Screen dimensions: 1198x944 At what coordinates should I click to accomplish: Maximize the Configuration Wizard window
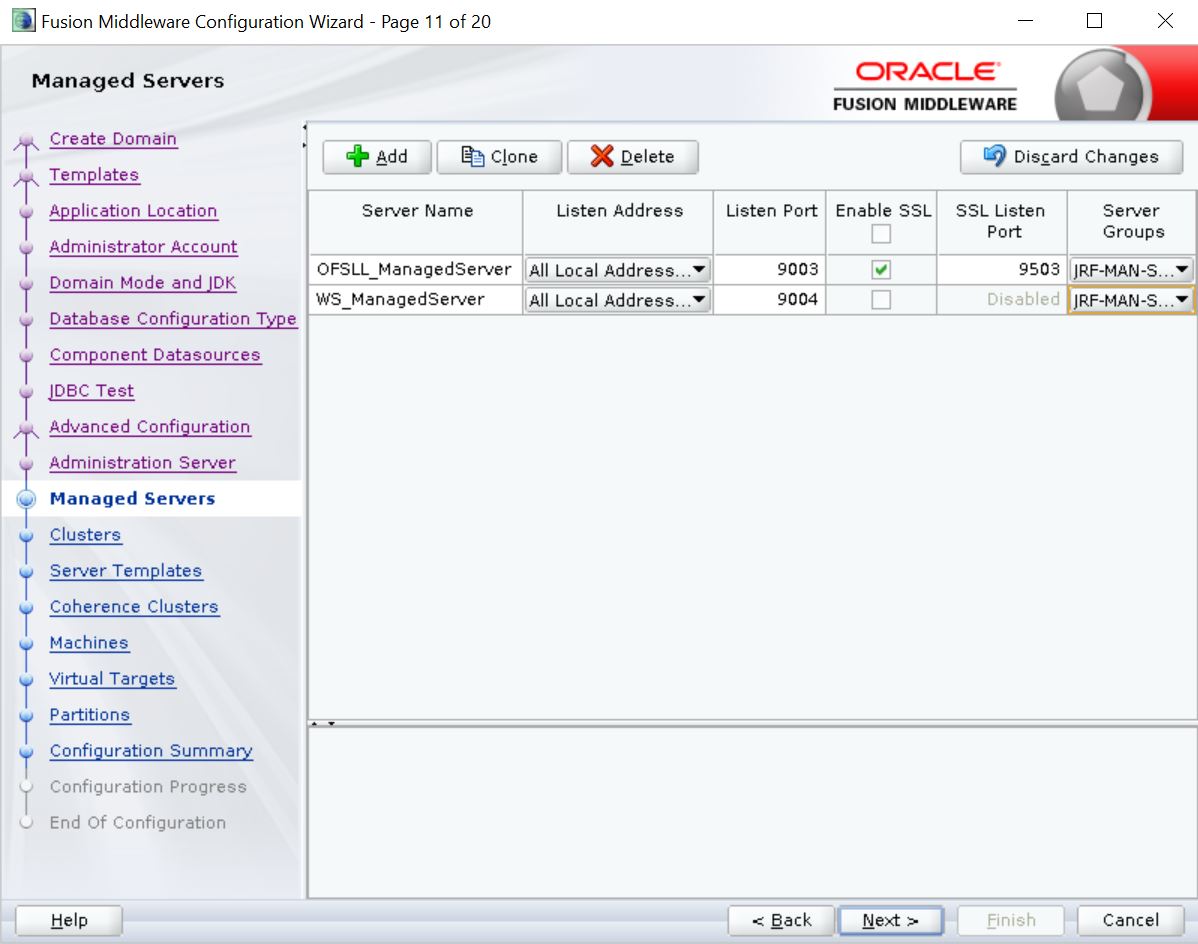[1094, 21]
